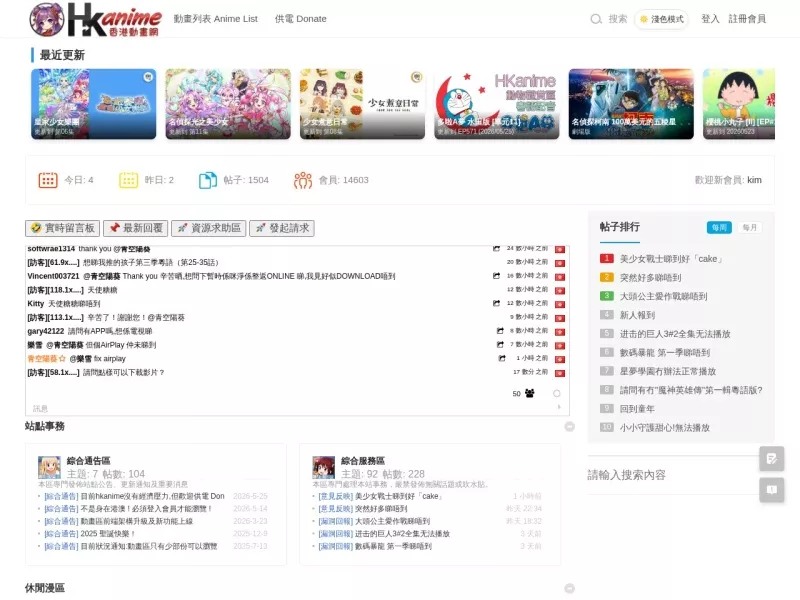
Task: Click the 登入 login link
Action: coord(710,19)
